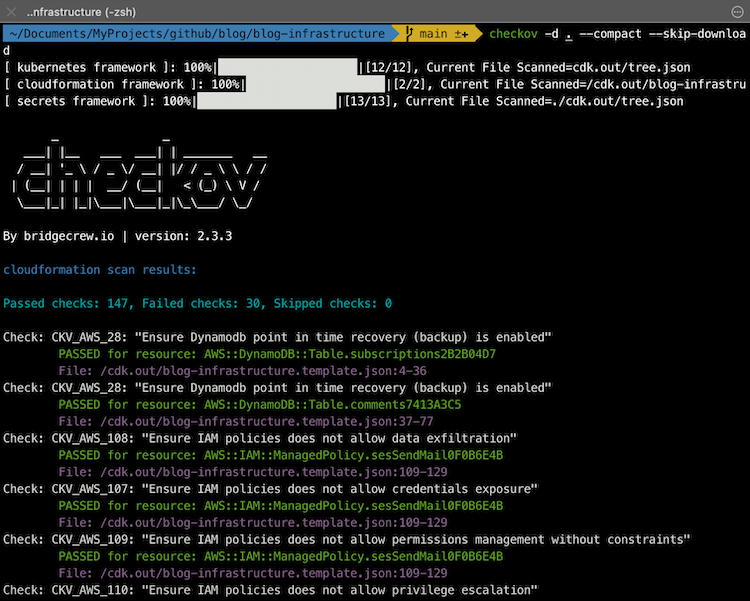Image resolution: width=750 pixels, height=601 pixels.
Task: Click the PASSED sesSendMail0F0B6E4B line under CKV_AWS_108
Action: [281, 455]
